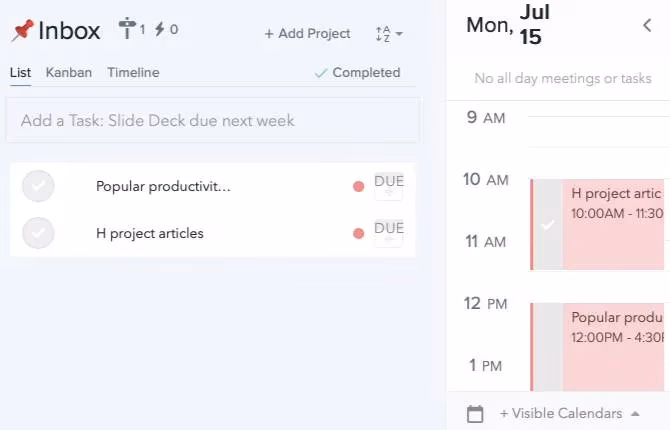The image size is (670, 430).
Task: Click the lightning bolt icon with count 0
Action: (159, 29)
